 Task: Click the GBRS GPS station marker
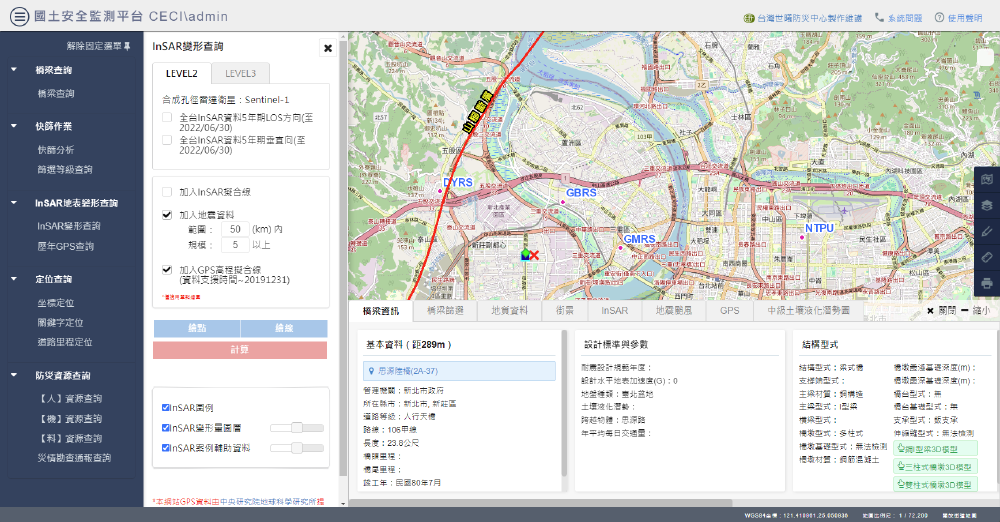(562, 202)
